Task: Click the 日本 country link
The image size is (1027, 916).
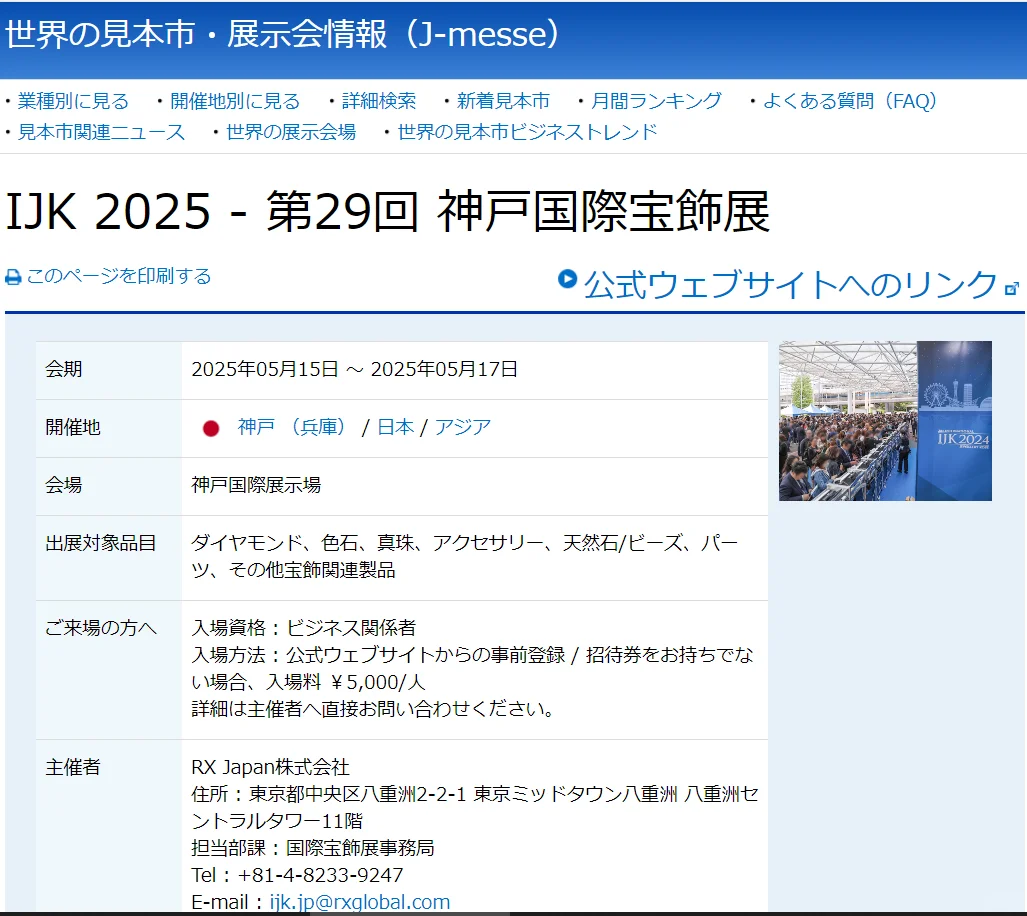Action: (x=392, y=425)
